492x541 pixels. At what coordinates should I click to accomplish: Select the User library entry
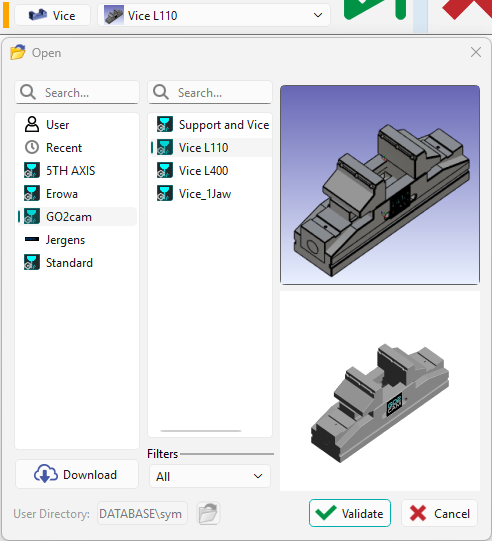click(77, 125)
